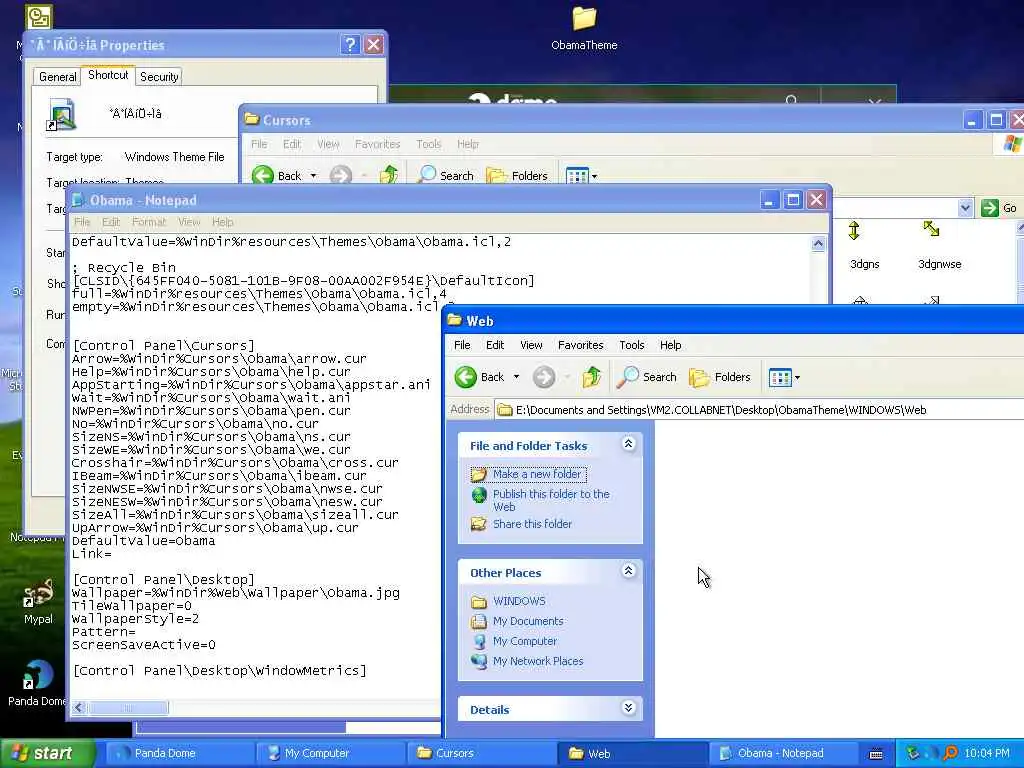The width and height of the screenshot is (1024, 768).
Task: Open Back history dropdown in Web window
Action: (x=516, y=377)
